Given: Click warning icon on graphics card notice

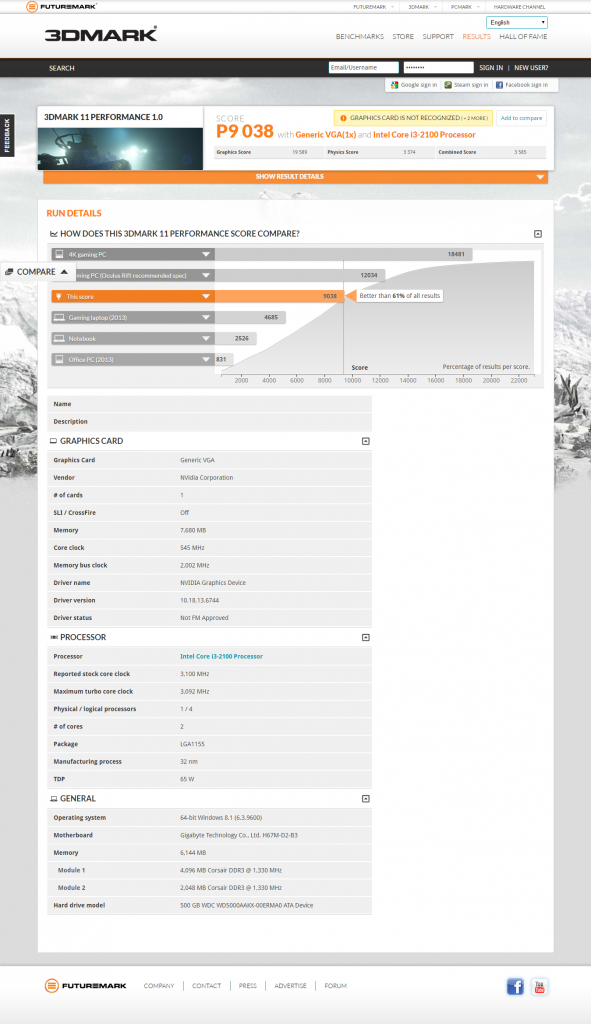Looking at the screenshot, I should click(x=343, y=118).
